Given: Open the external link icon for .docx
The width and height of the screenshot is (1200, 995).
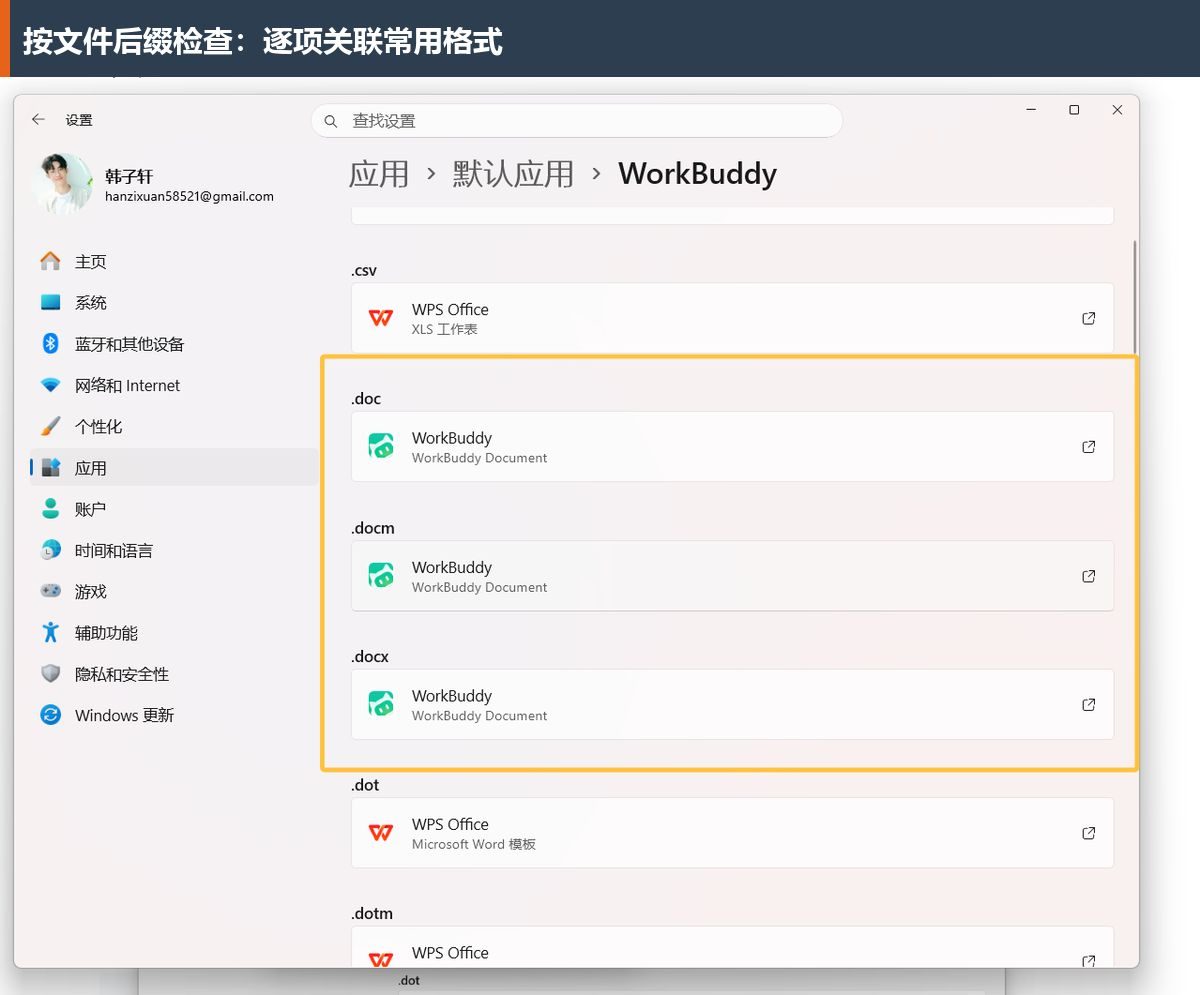Looking at the screenshot, I should [1089, 704].
